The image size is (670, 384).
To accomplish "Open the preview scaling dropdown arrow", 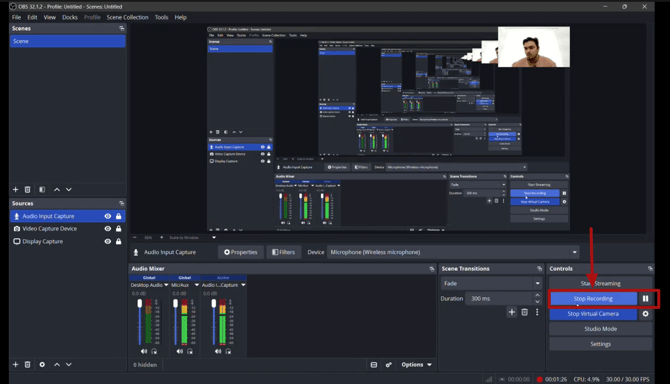I will click(x=214, y=237).
